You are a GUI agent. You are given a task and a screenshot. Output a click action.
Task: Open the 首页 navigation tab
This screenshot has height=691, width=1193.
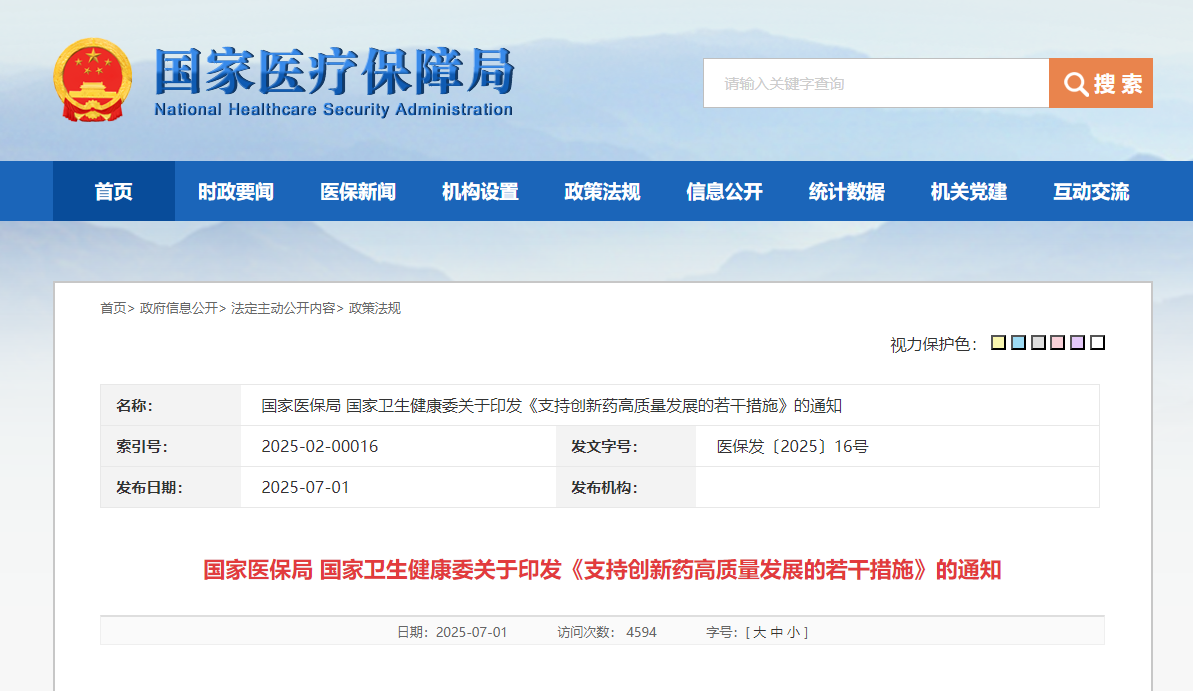pyautogui.click(x=114, y=191)
